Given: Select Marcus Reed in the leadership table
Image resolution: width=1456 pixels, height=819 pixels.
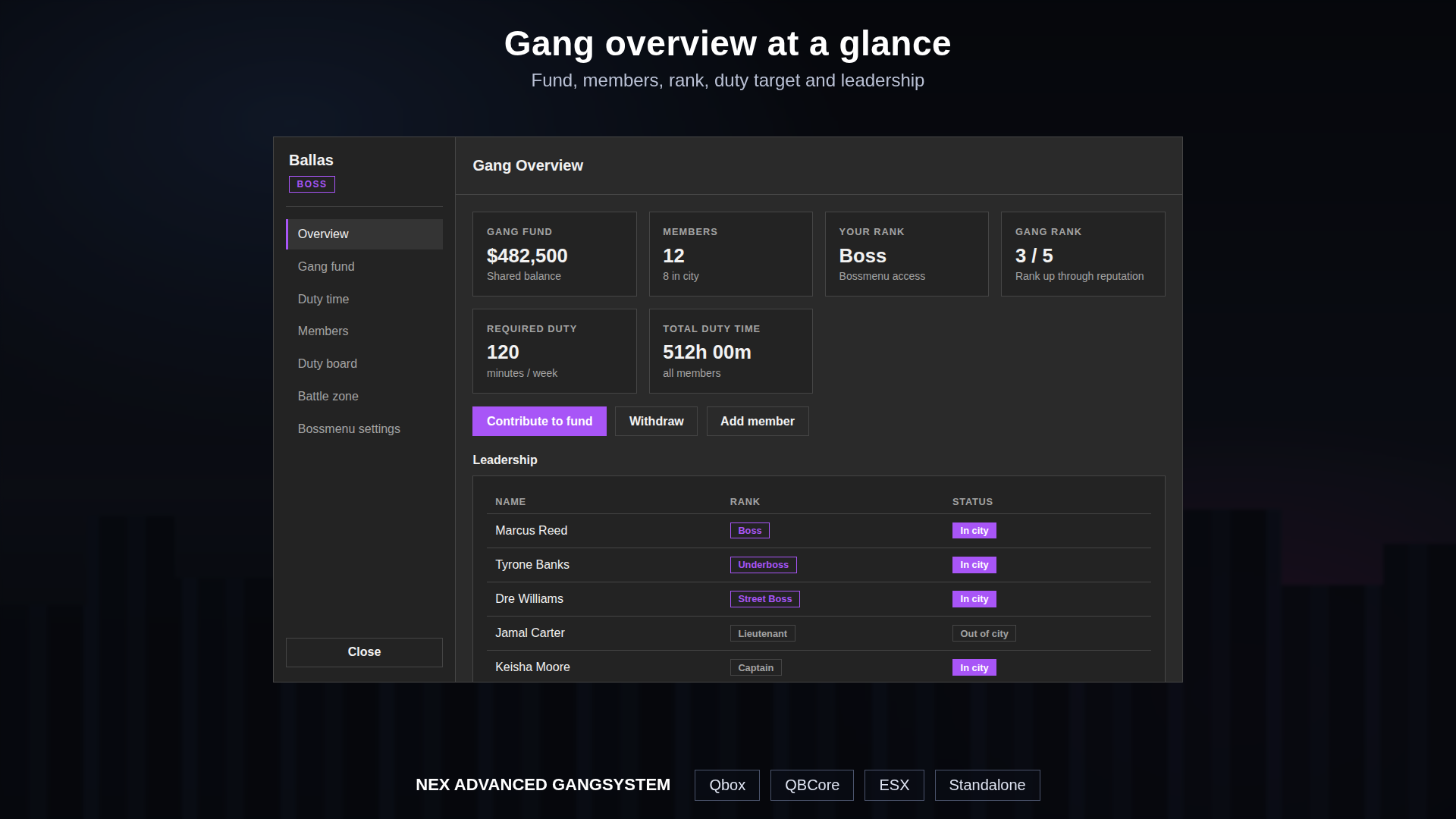Looking at the screenshot, I should coord(819,531).
